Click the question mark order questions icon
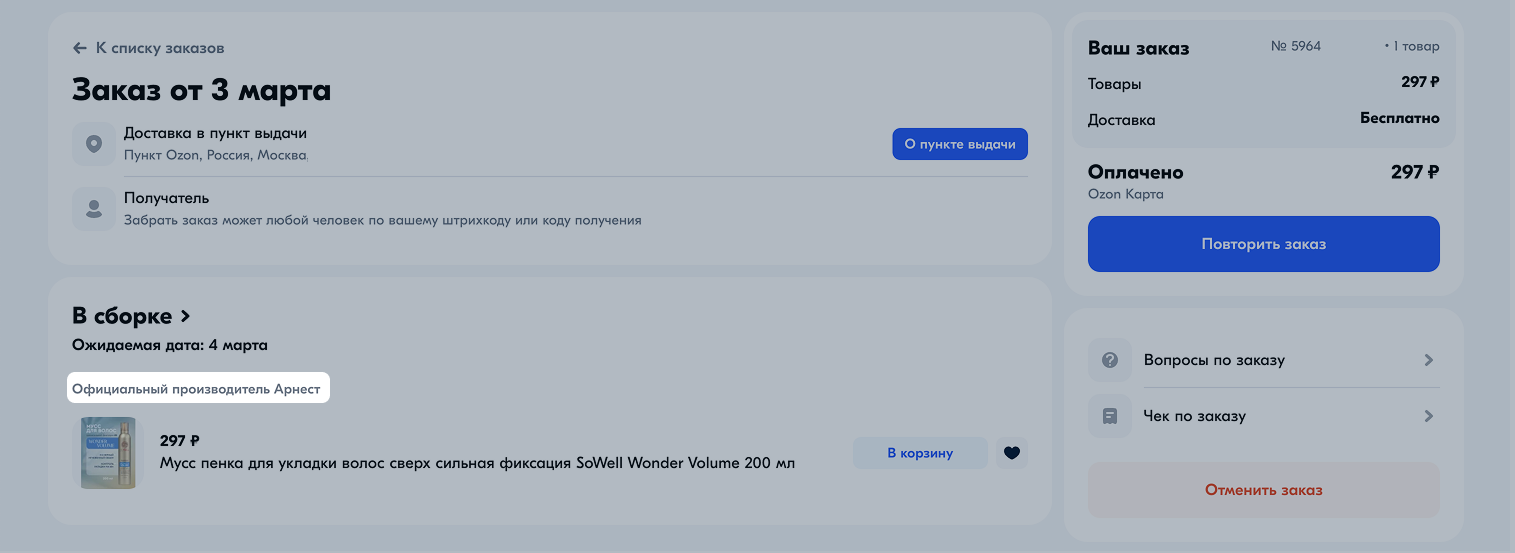Viewport: 1515px width, 553px height. pos(1110,360)
